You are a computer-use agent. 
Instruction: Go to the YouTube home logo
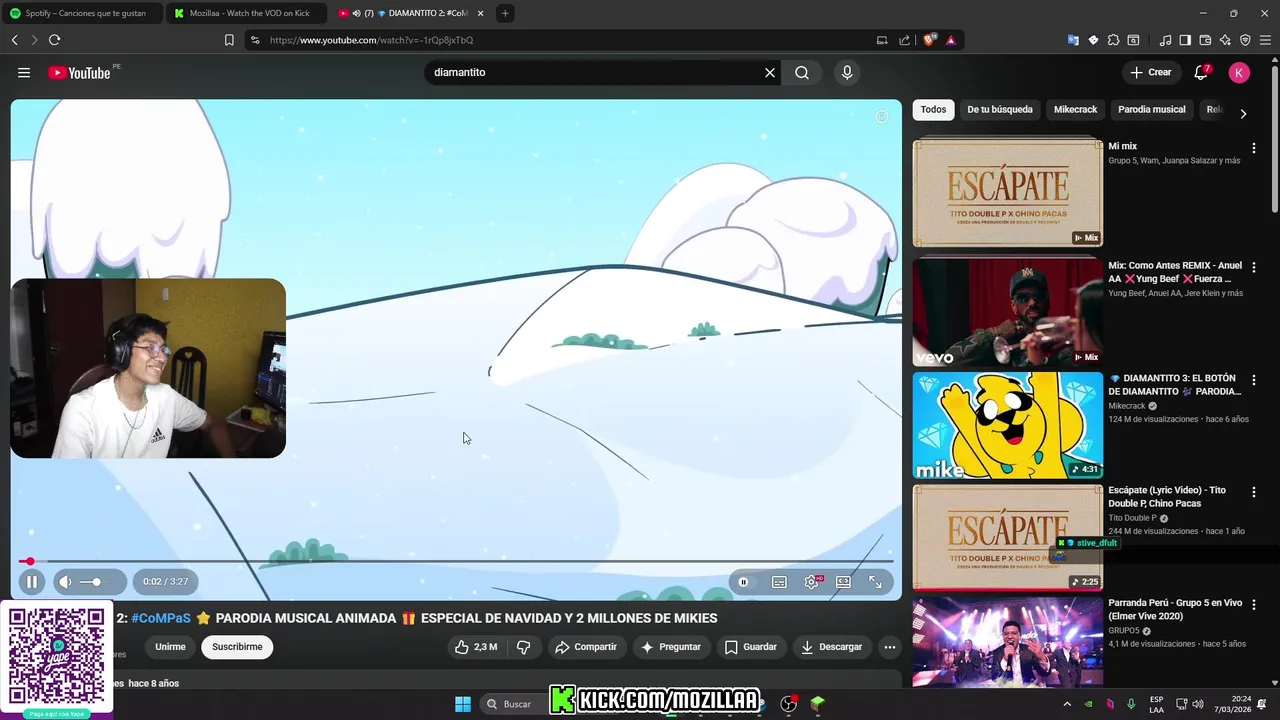[x=79, y=73]
